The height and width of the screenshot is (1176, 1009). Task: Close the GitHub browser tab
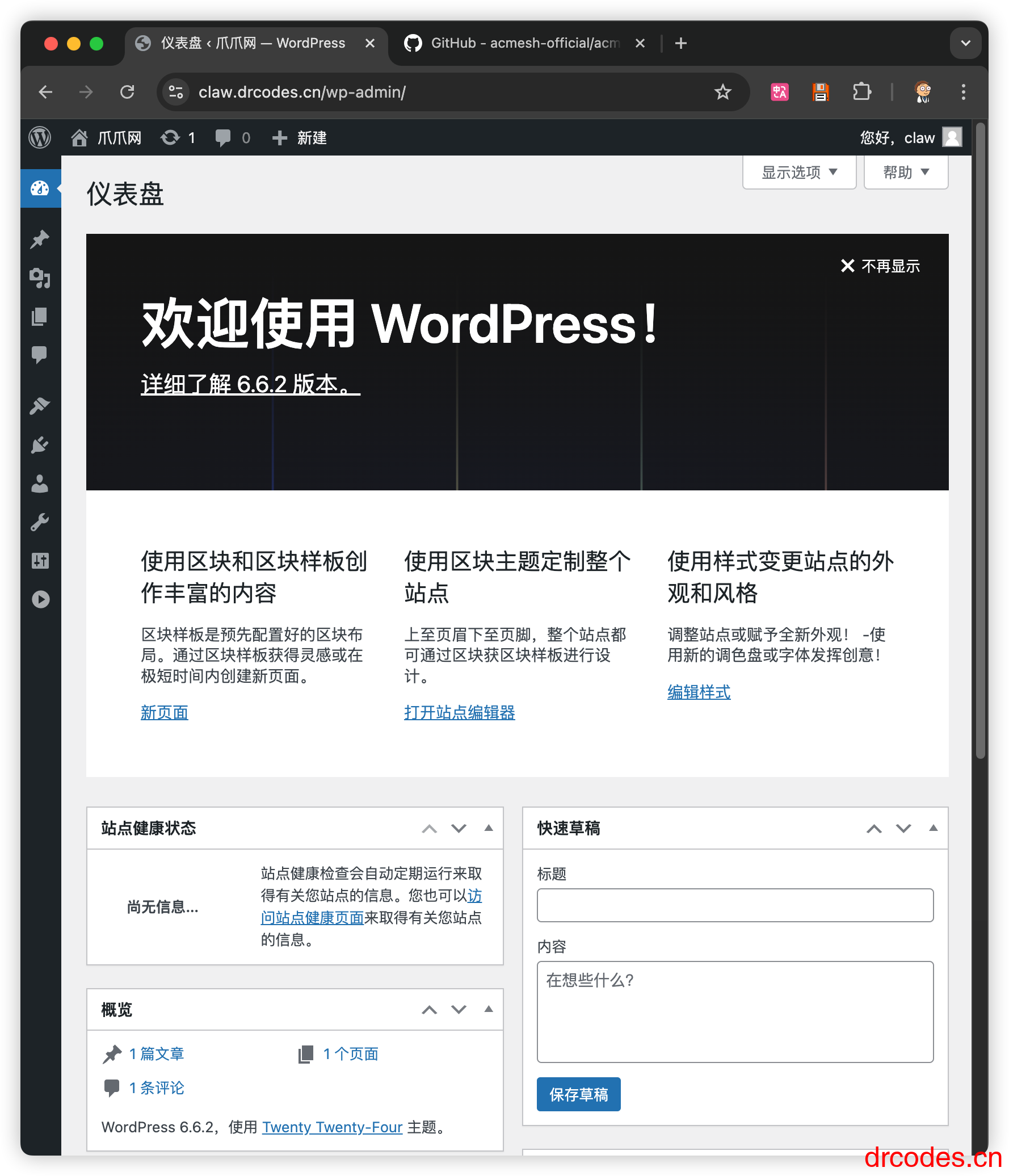640,43
